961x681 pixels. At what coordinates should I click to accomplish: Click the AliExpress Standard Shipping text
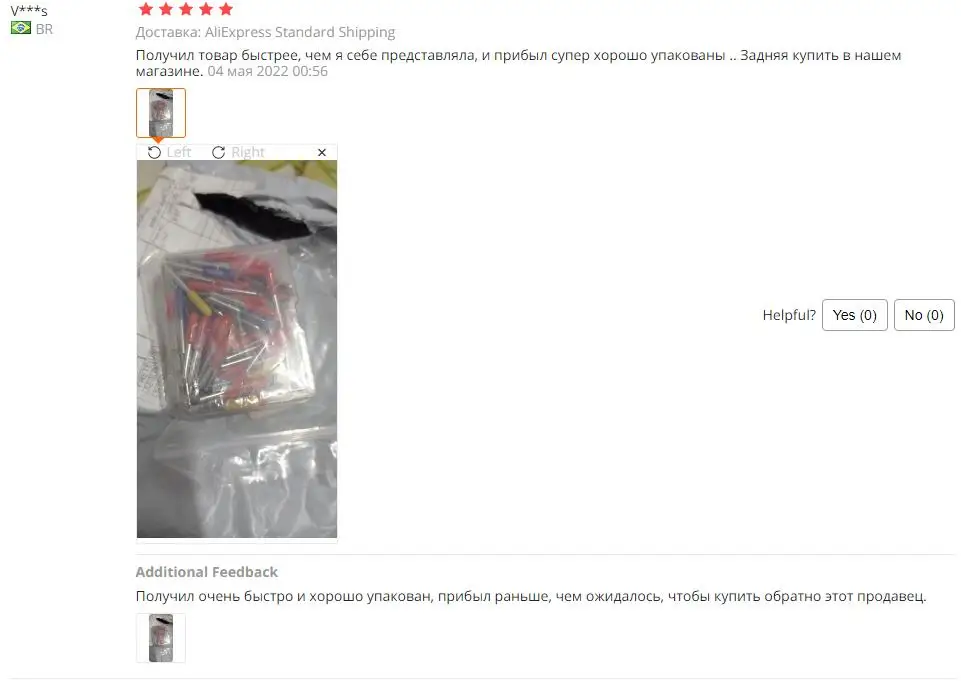[x=300, y=32]
